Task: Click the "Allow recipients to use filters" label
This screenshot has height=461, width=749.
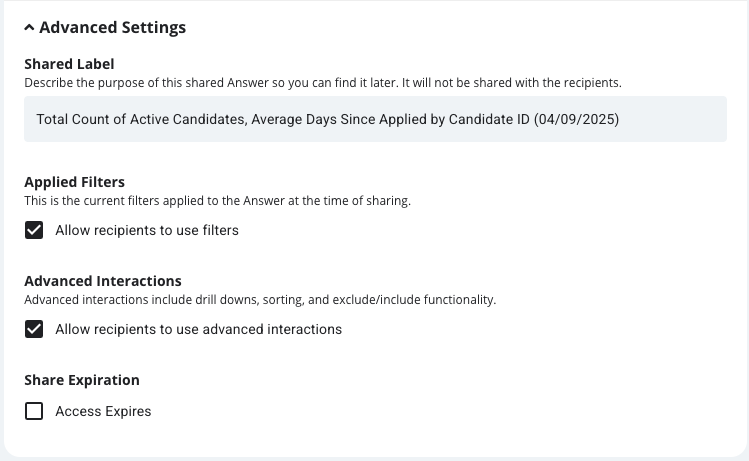Action: click(x=147, y=230)
